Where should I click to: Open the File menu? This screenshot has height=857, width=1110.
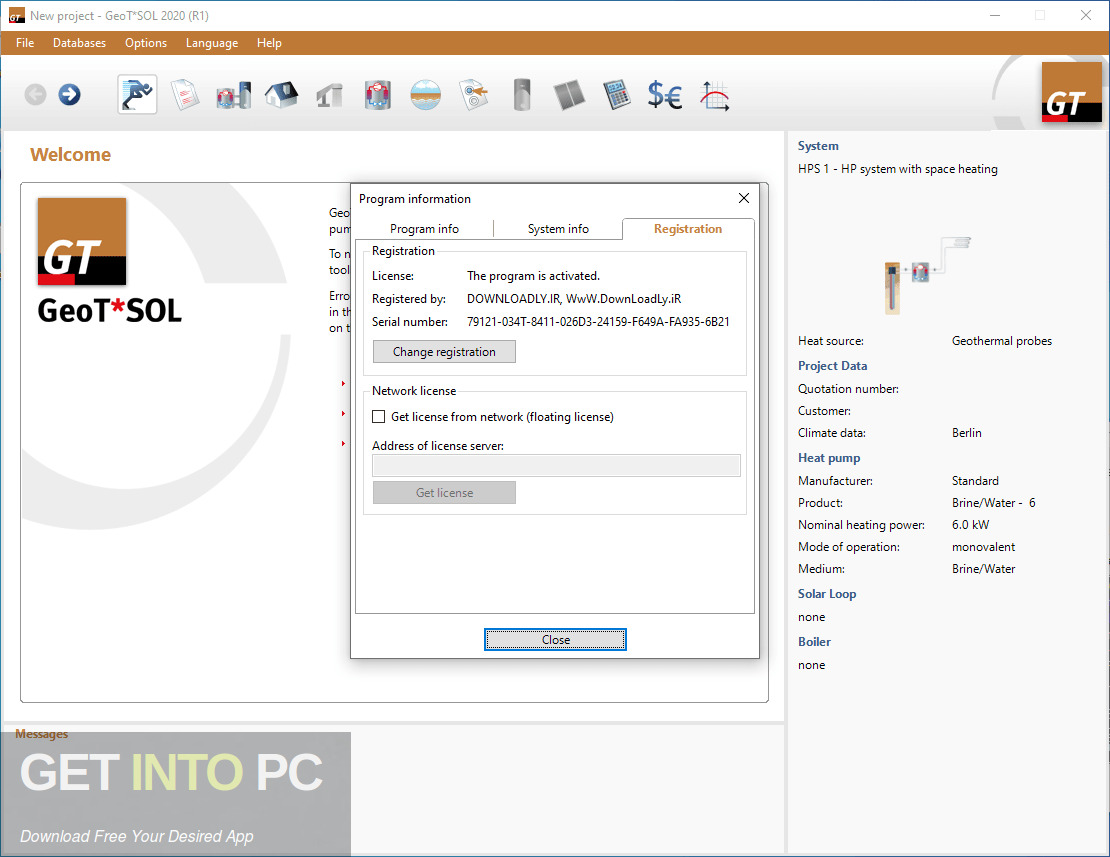pyautogui.click(x=25, y=43)
